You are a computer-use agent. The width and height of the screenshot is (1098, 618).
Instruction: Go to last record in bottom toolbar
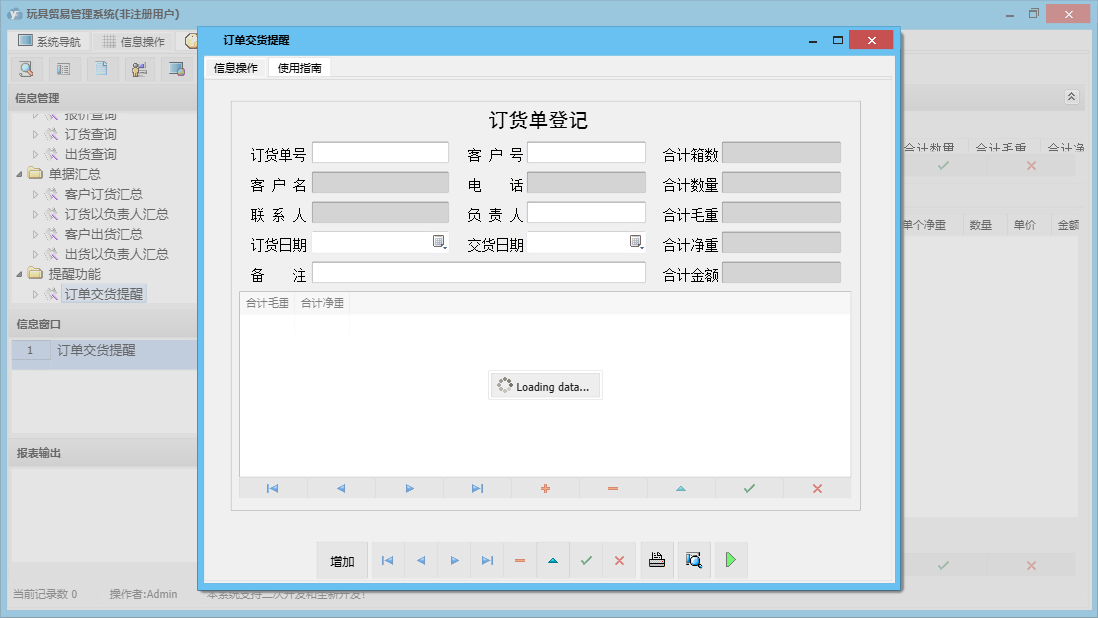click(487, 561)
